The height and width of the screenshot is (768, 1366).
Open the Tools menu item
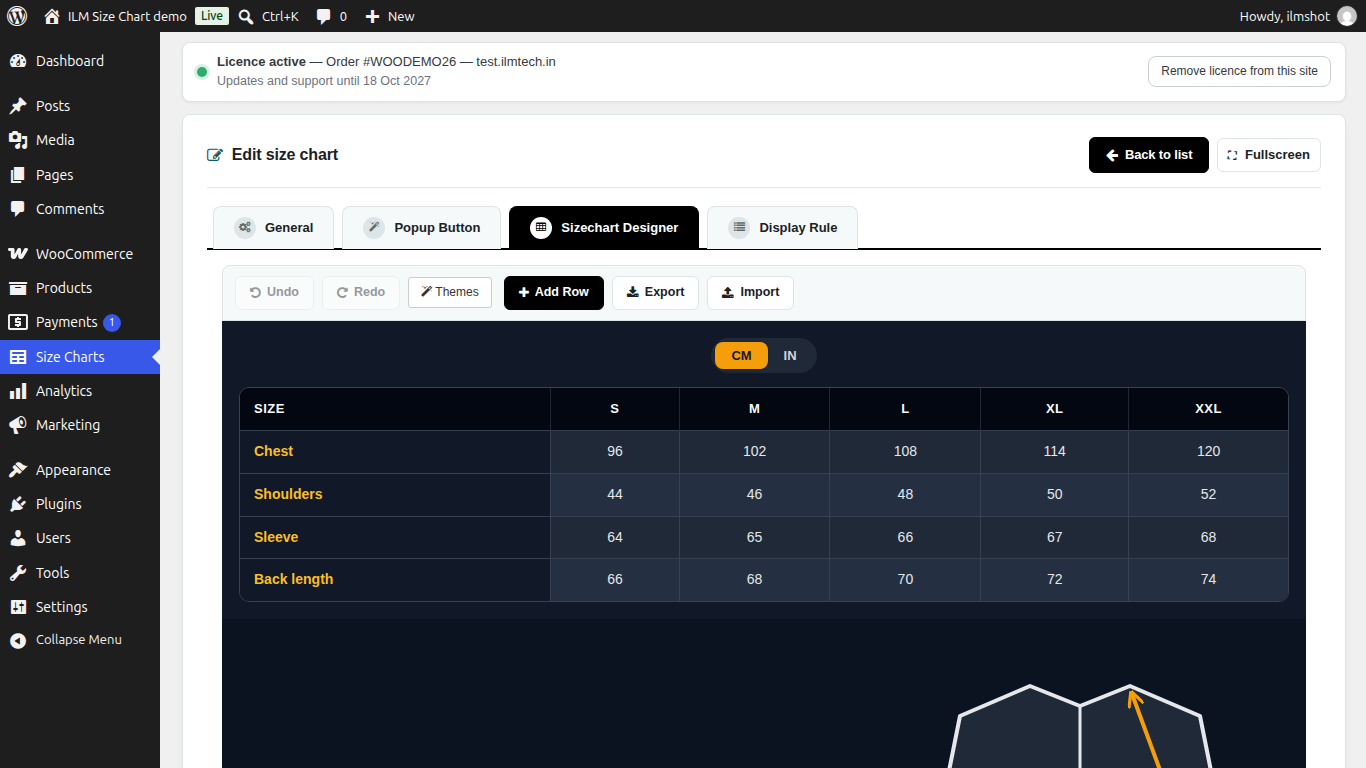click(80, 573)
